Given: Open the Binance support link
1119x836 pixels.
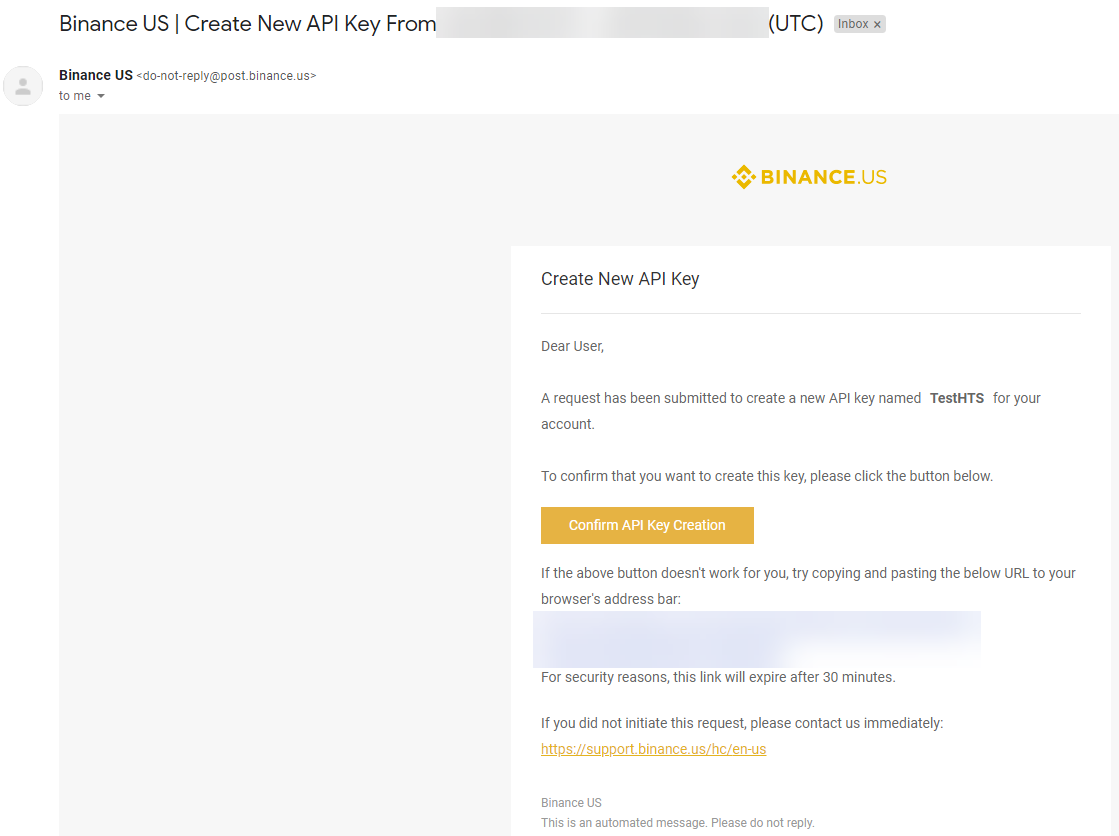Looking at the screenshot, I should click(x=653, y=749).
